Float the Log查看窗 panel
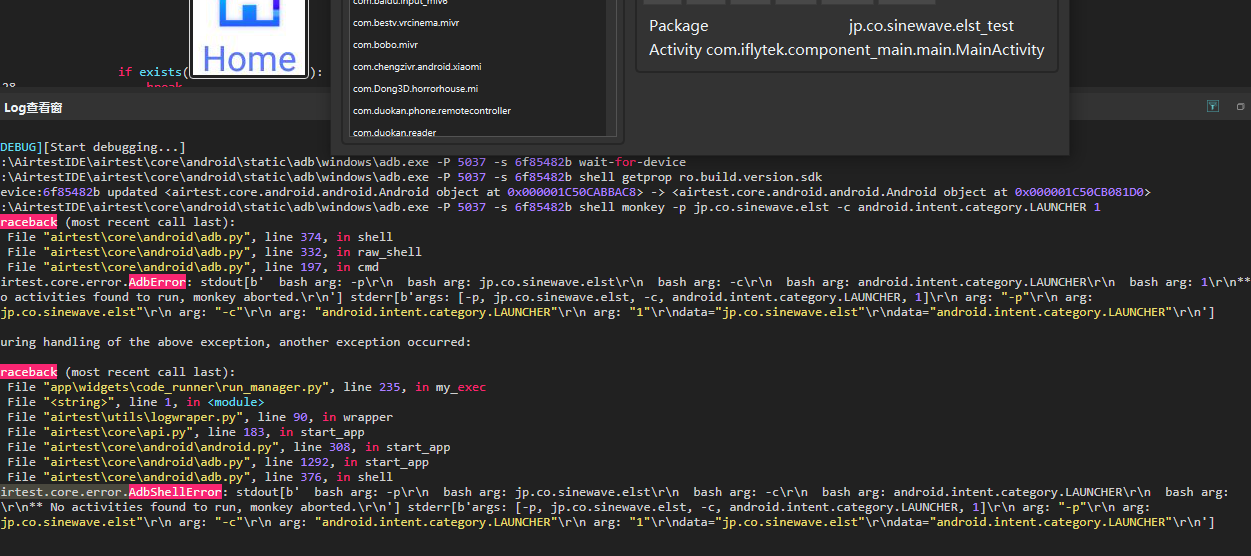Image resolution: width=1251 pixels, height=556 pixels. tap(1241, 106)
